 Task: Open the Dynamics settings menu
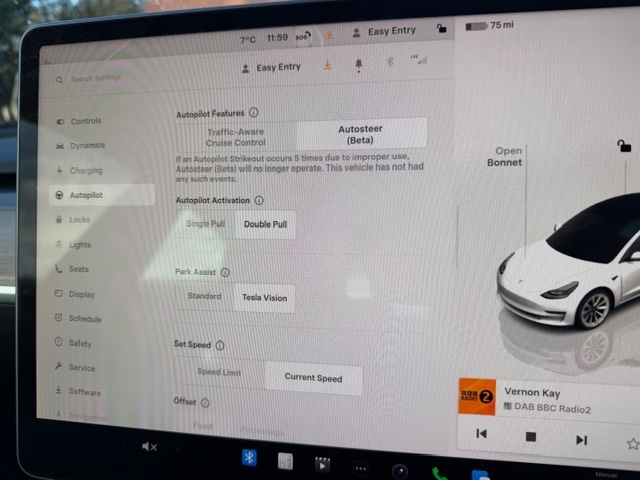point(81,146)
